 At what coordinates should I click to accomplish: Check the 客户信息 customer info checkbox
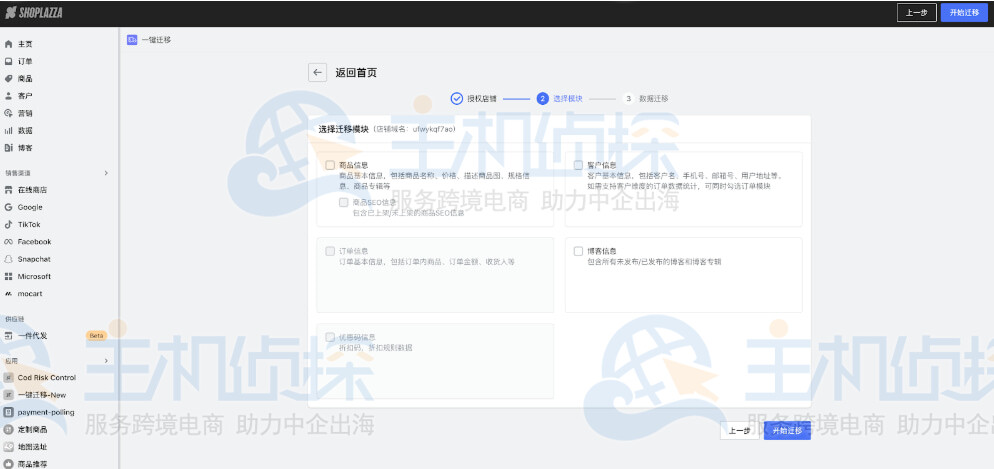(x=578, y=165)
